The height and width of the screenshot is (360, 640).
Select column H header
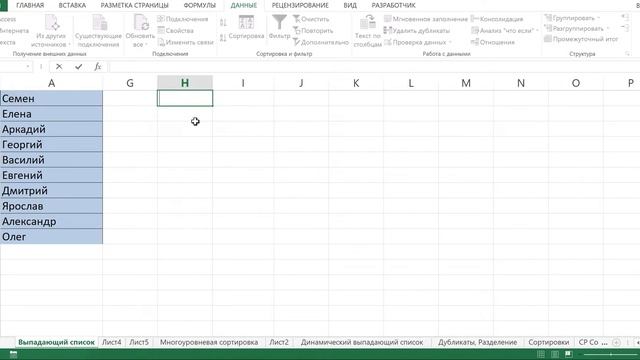pyautogui.click(x=185, y=83)
